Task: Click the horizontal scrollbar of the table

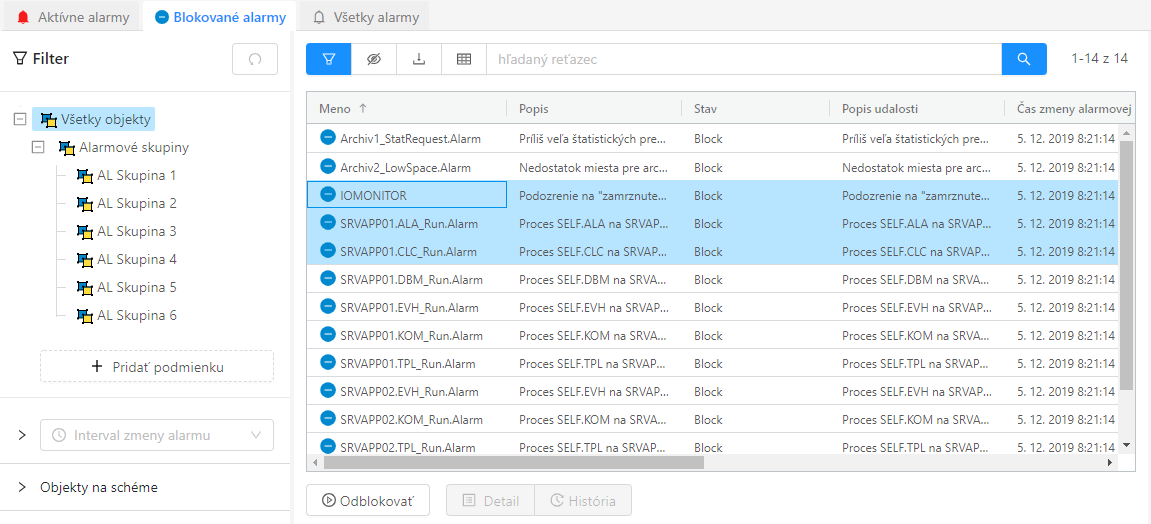Action: click(514, 463)
